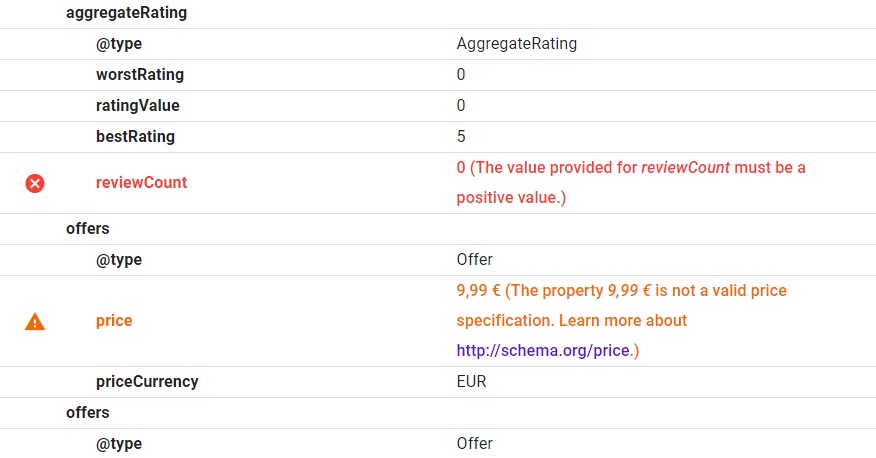Click the EUR currency value
This screenshot has width=876, height=458.
point(471,382)
